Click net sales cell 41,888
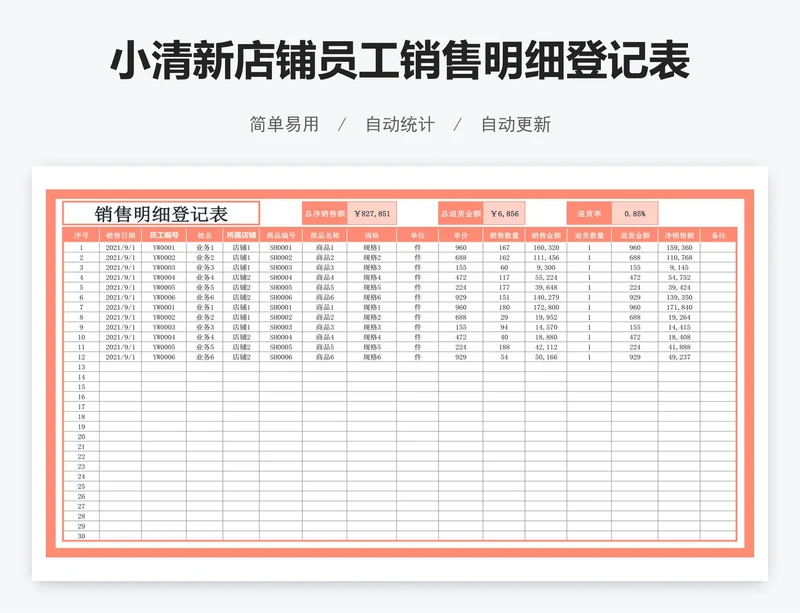 point(679,347)
